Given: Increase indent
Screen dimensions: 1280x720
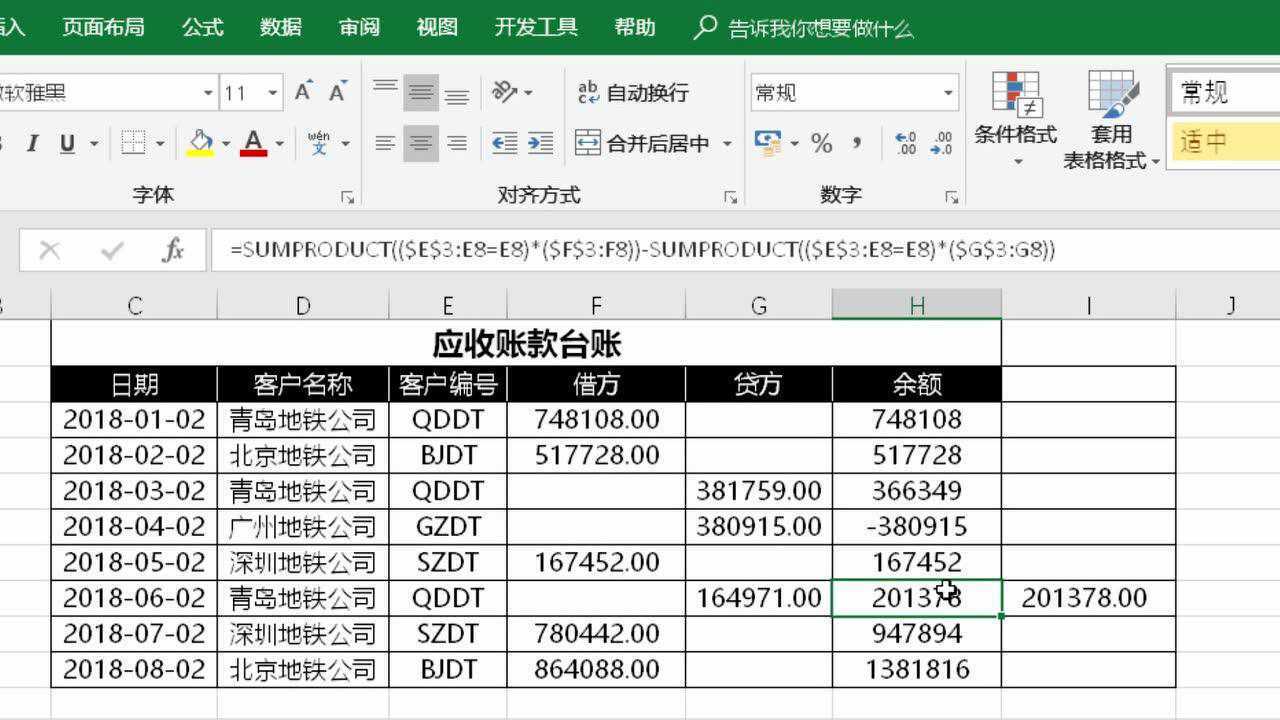Looking at the screenshot, I should pyautogui.click(x=540, y=144).
